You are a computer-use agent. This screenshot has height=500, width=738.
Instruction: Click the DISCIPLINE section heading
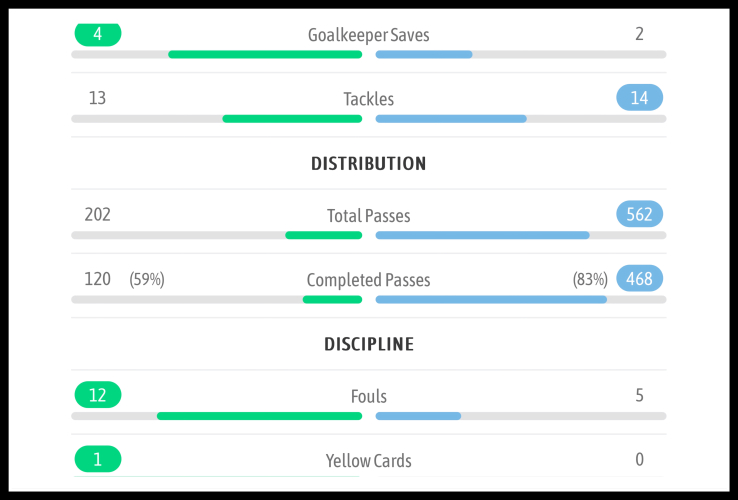pyautogui.click(x=368, y=344)
